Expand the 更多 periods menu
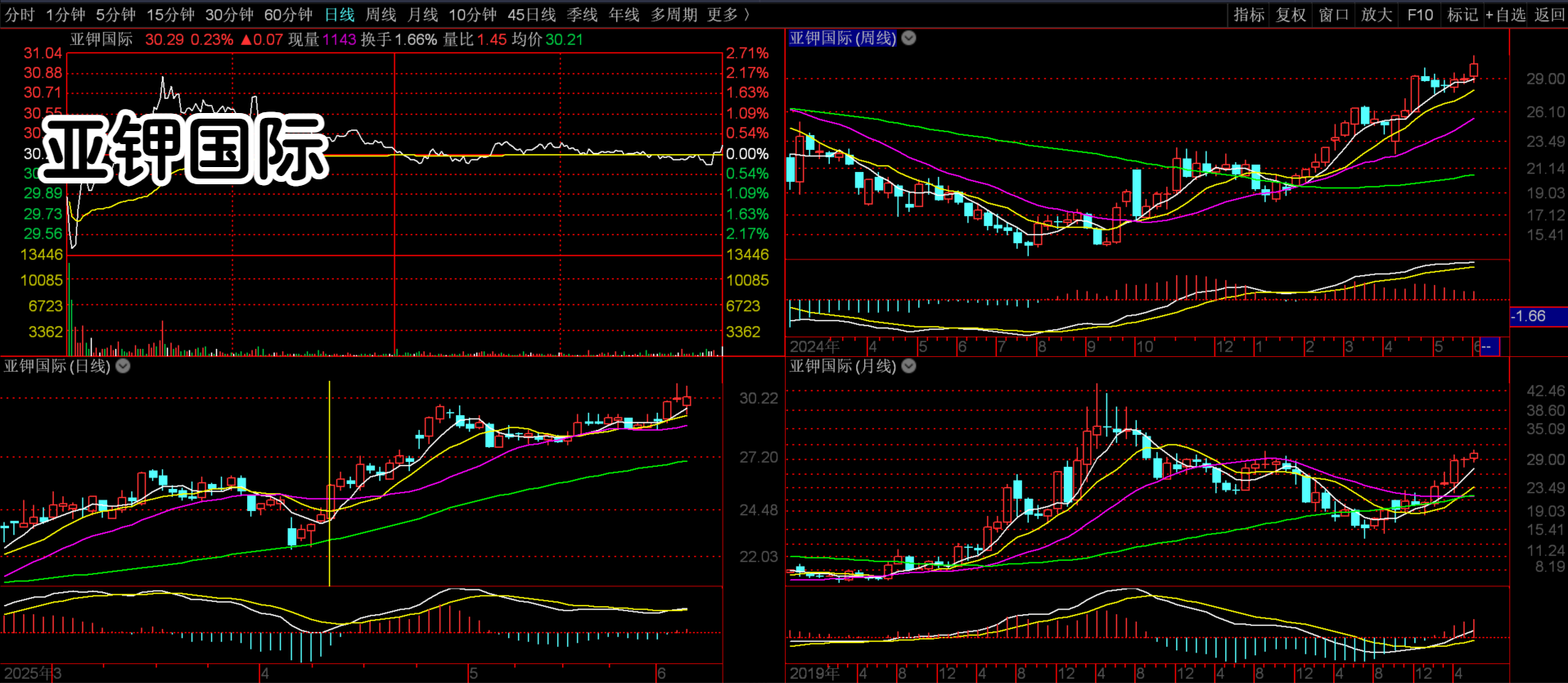Image resolution: width=1568 pixels, height=683 pixels. 728,15
